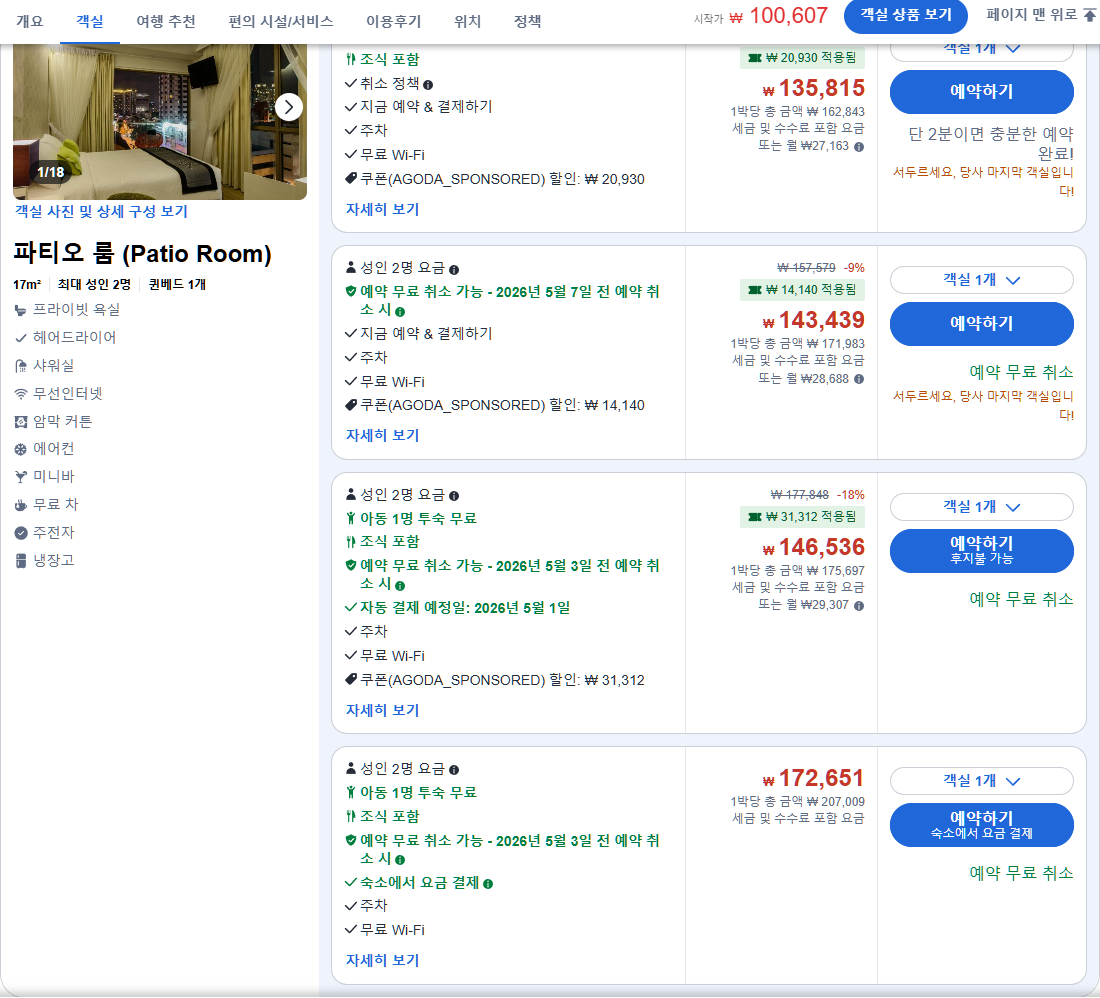Click the 에어컨 air conditioner icon
Image resolution: width=1100 pixels, height=998 pixels.
point(21,450)
